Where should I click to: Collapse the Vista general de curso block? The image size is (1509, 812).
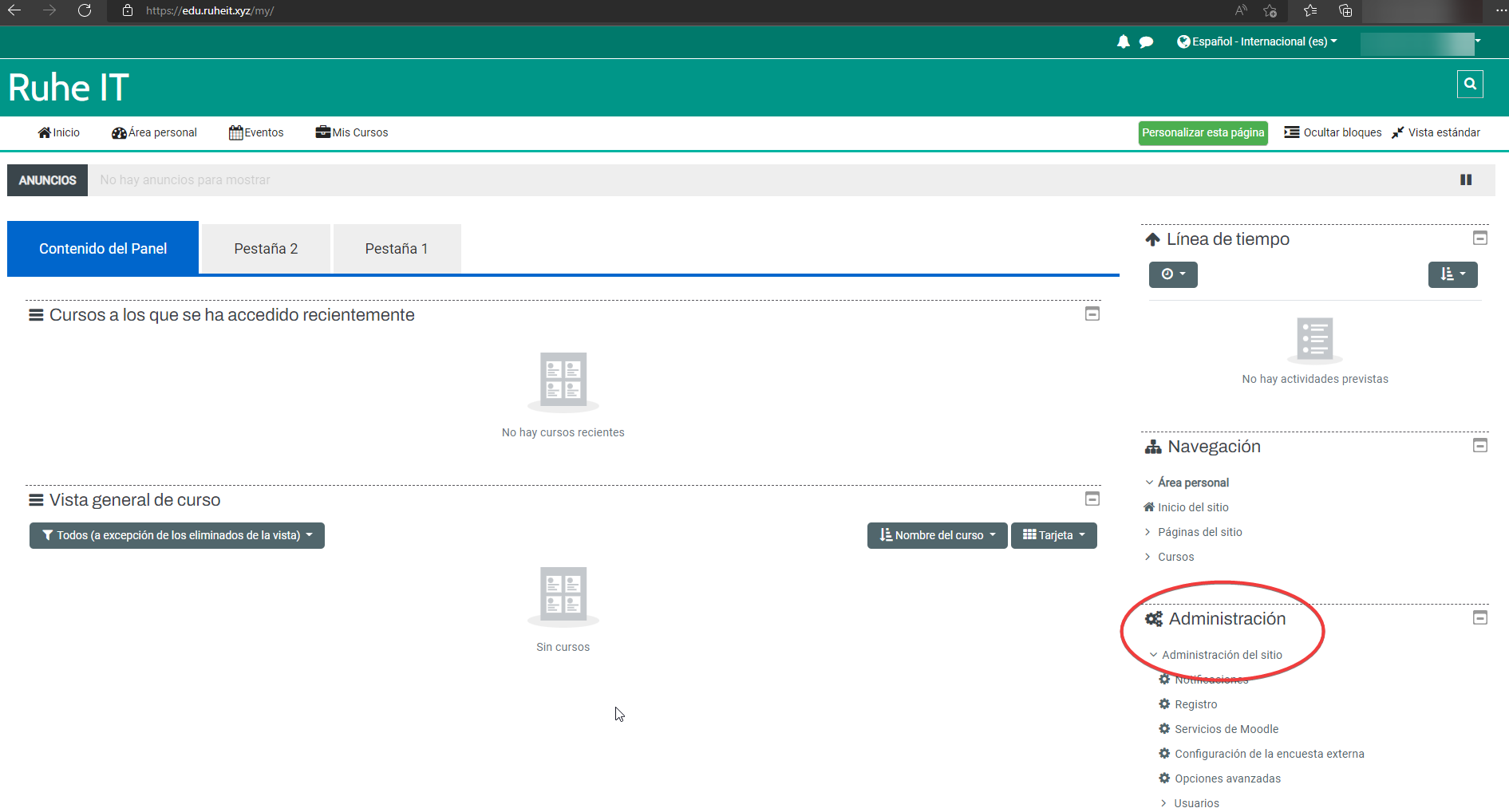point(1092,499)
